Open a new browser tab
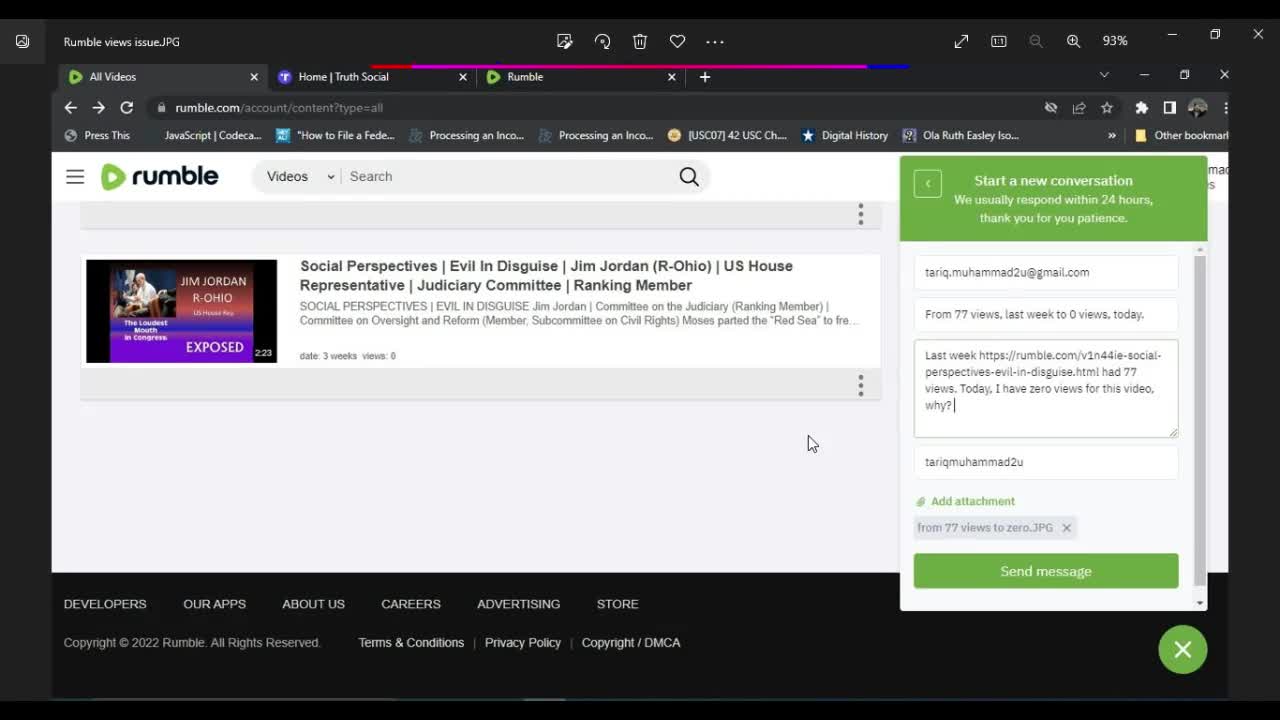This screenshot has width=1280, height=720. tap(705, 77)
